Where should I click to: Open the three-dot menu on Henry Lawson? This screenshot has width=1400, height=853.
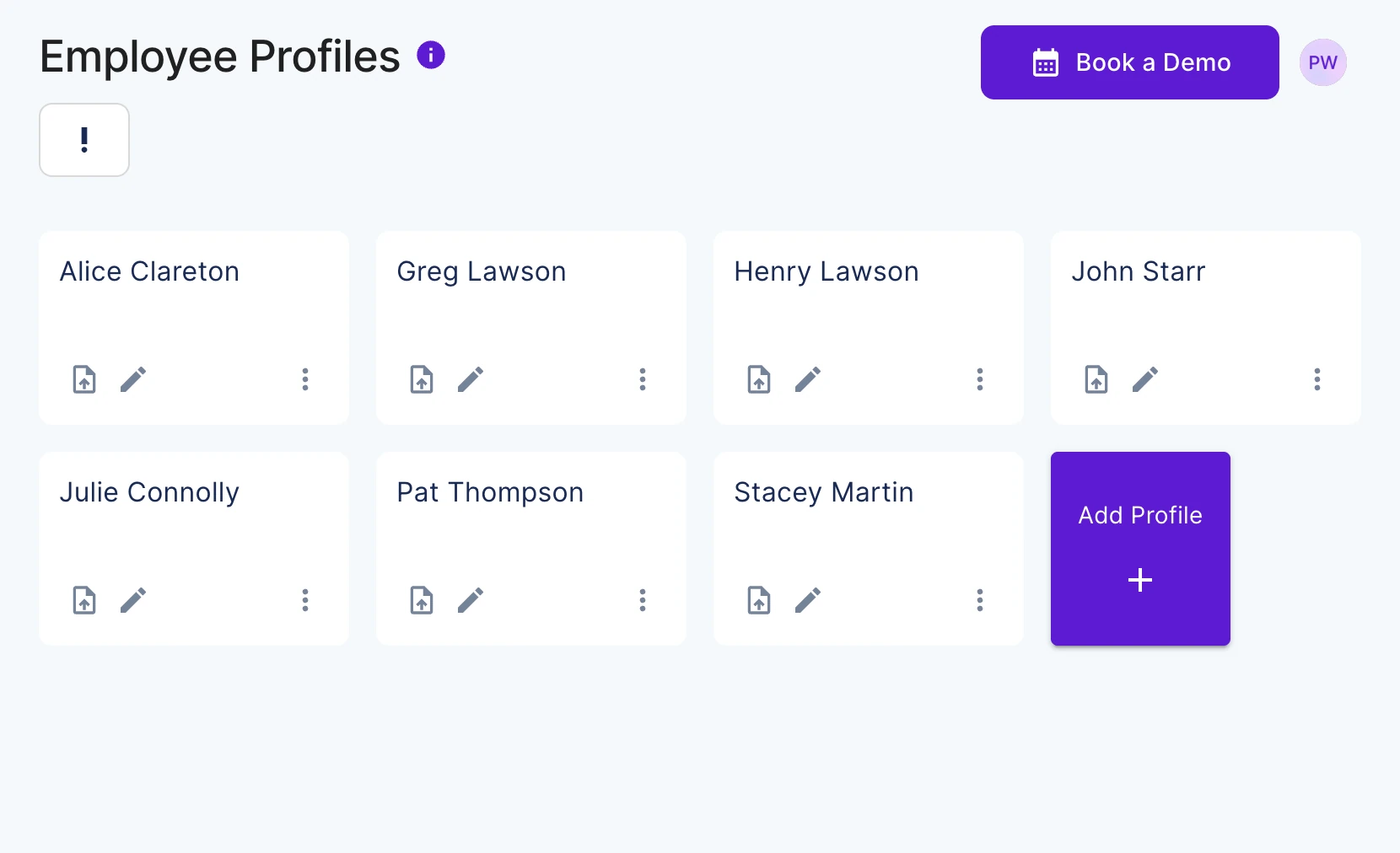pyautogui.click(x=980, y=379)
